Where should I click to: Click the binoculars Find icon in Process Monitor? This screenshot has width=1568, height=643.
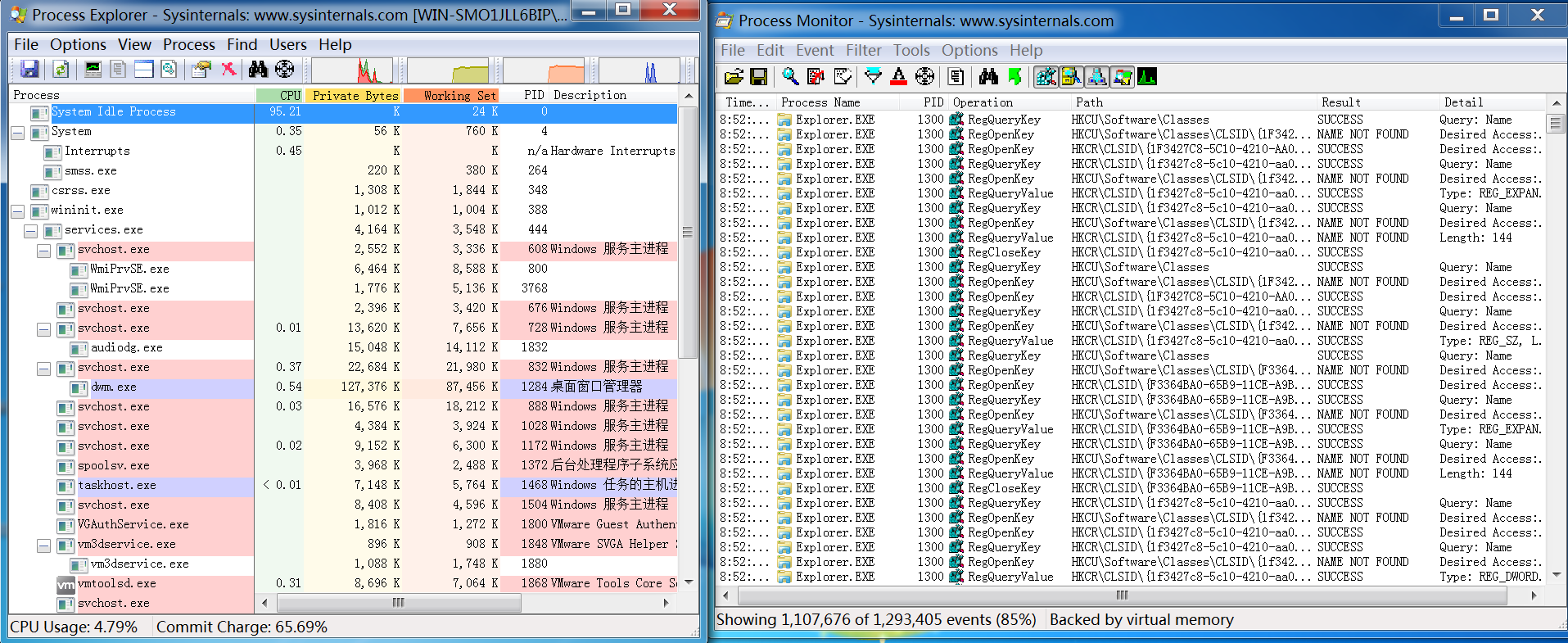(x=988, y=77)
